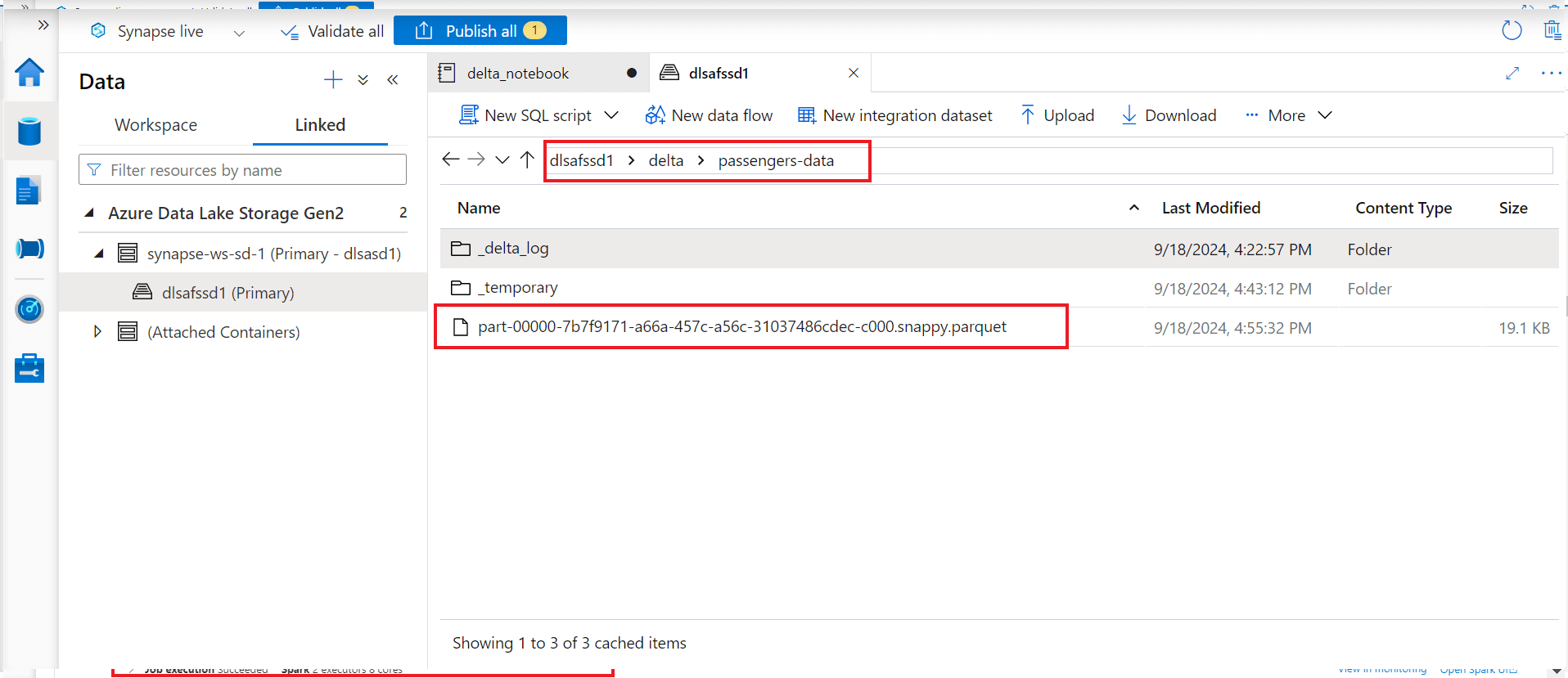Click the 9/18/2024, 4:55:32 PM timestamp
1568x678 pixels.
click(1232, 328)
